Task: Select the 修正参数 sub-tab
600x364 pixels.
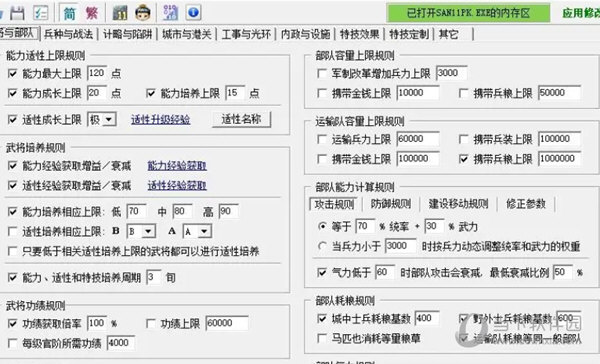Action: tap(526, 204)
